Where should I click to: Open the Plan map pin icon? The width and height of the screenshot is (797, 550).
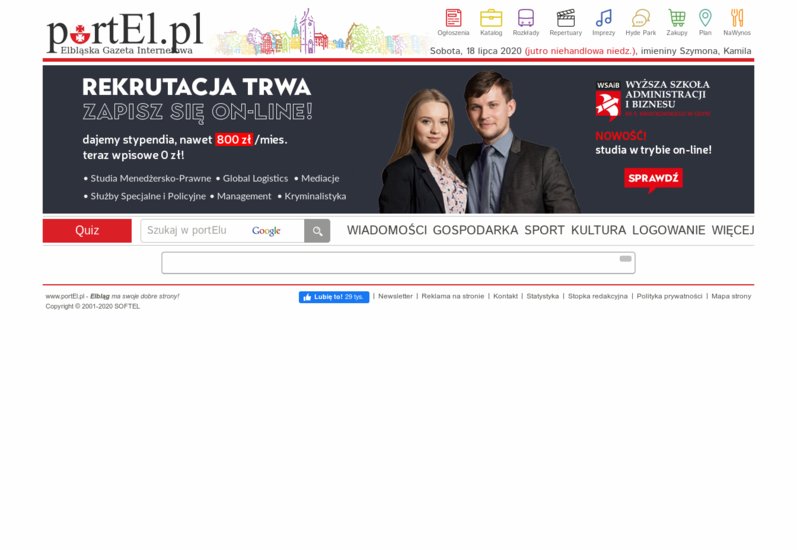point(705,22)
